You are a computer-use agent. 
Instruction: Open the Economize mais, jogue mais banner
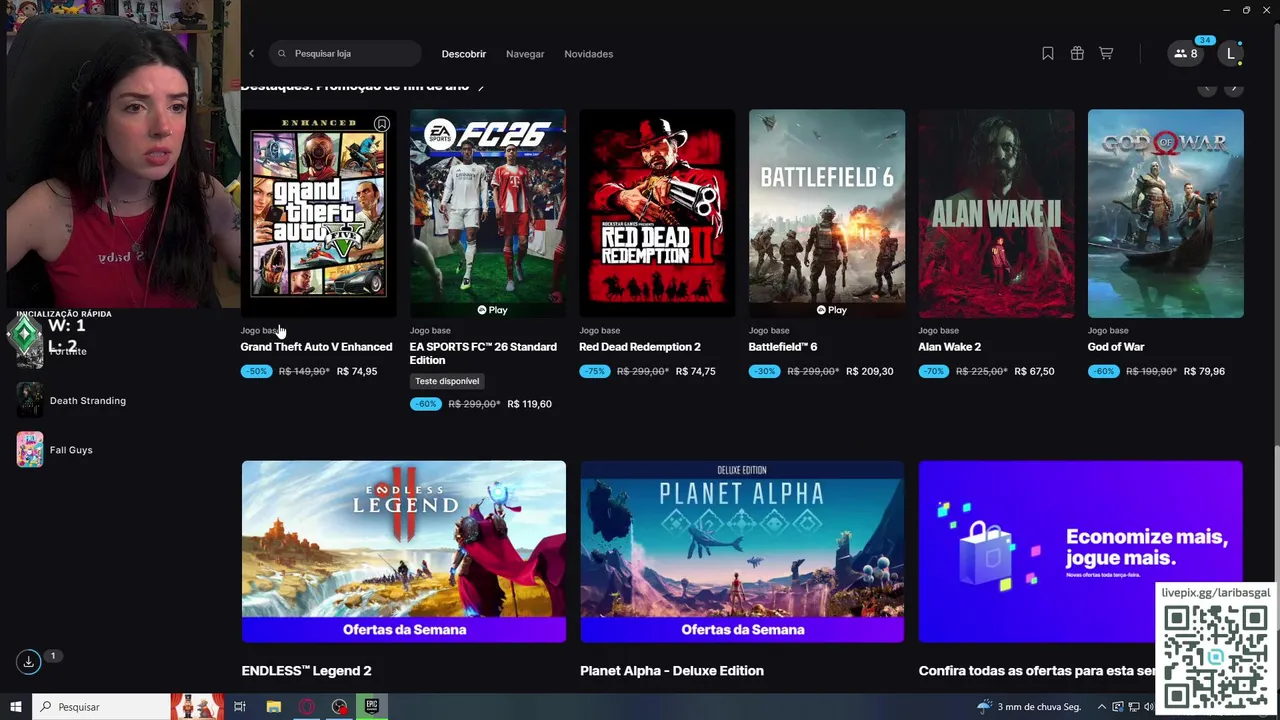[x=1080, y=551]
